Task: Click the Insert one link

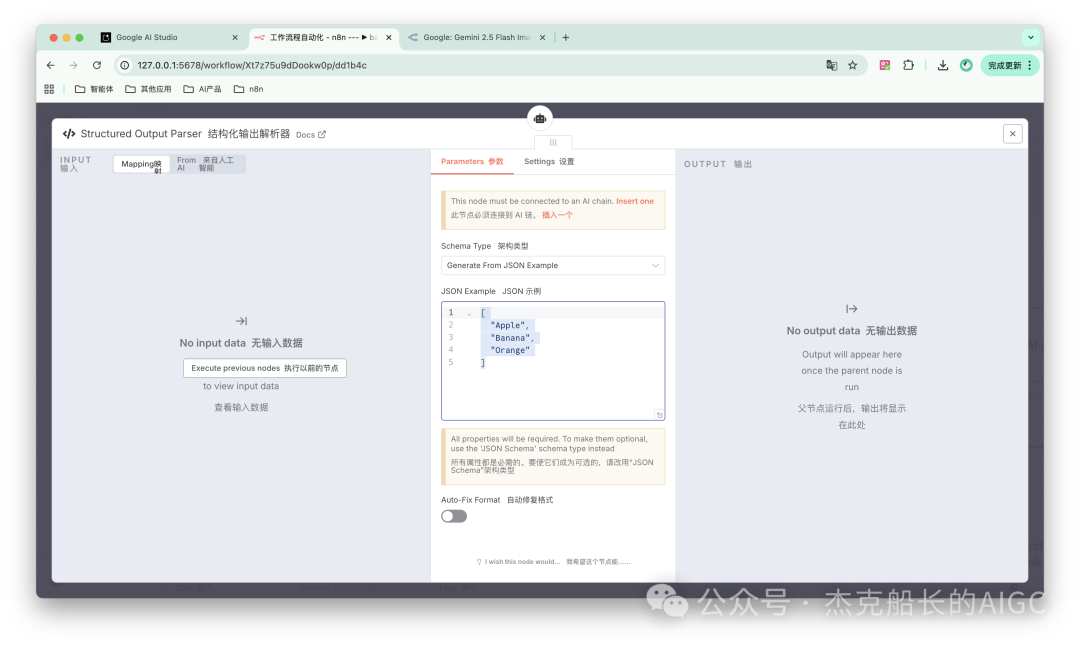Action: pyautogui.click(x=635, y=201)
